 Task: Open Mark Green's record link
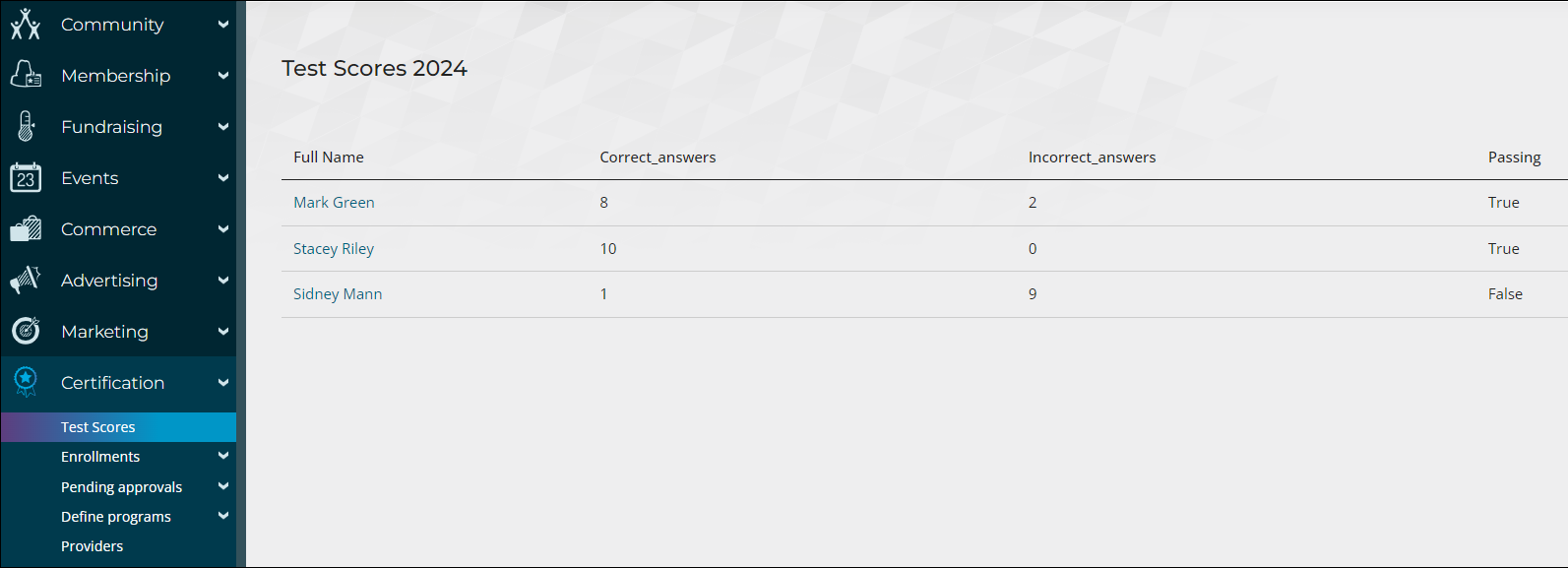click(334, 203)
